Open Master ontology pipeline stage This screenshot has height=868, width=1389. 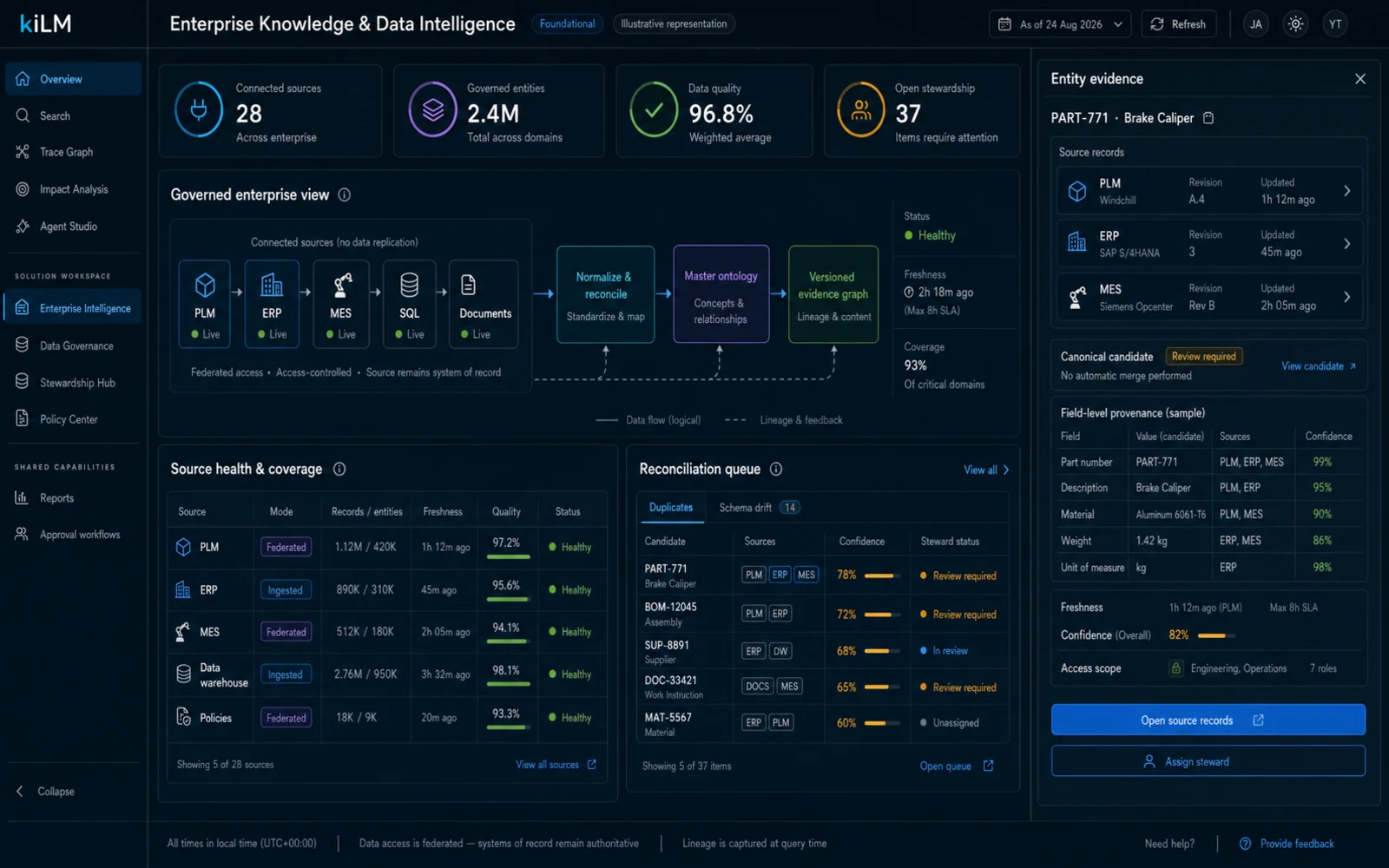[x=721, y=294]
